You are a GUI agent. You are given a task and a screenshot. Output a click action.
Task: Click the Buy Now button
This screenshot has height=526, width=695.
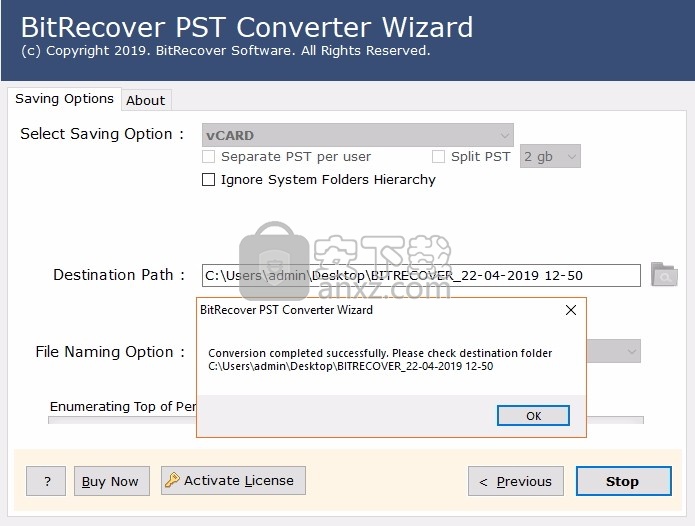tap(112, 481)
